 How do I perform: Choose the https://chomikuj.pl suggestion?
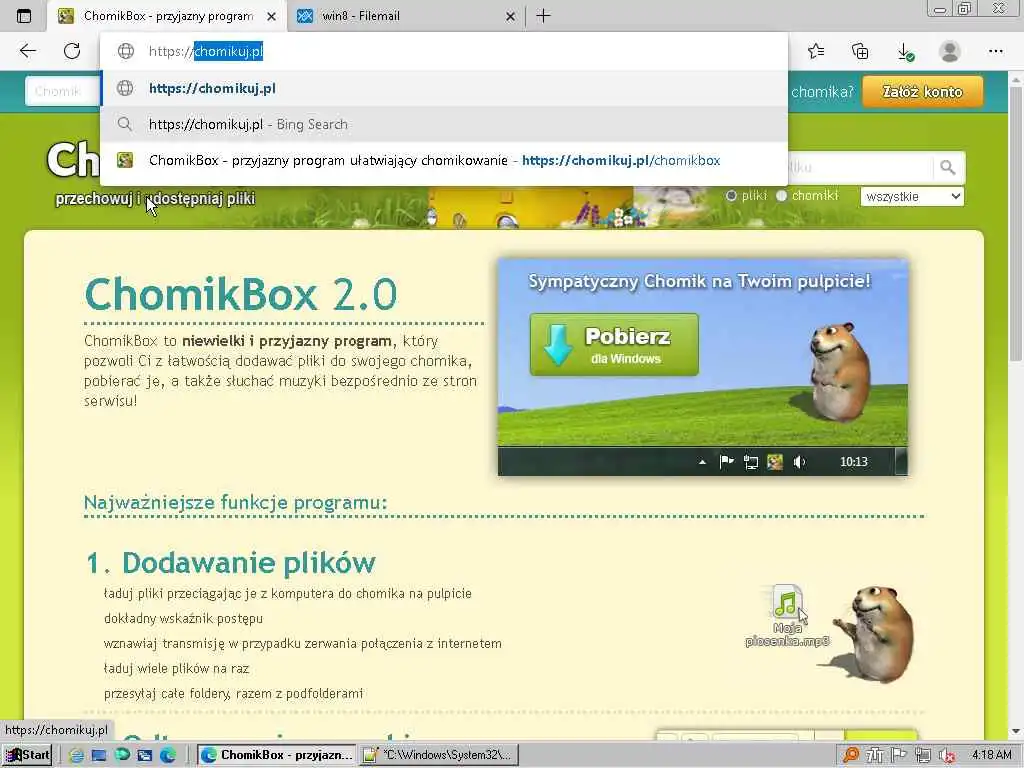[x=444, y=88]
